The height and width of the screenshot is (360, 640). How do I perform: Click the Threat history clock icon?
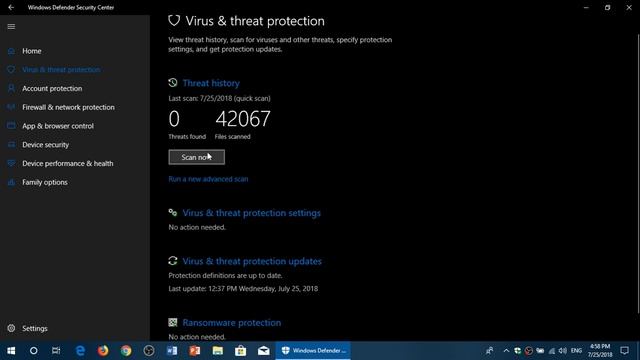(173, 83)
